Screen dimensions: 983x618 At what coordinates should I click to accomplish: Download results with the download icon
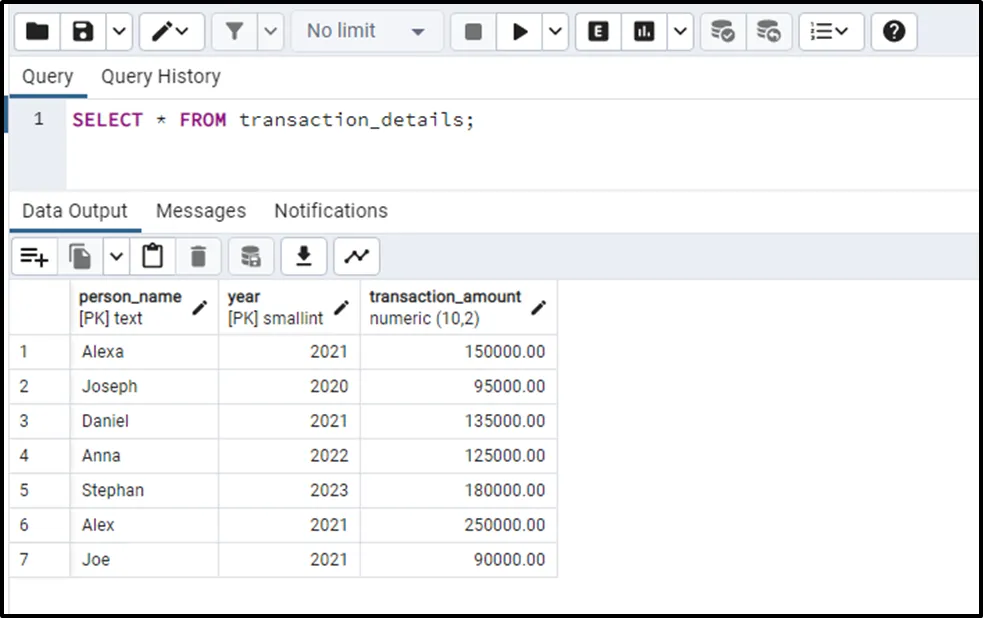pyautogui.click(x=304, y=257)
